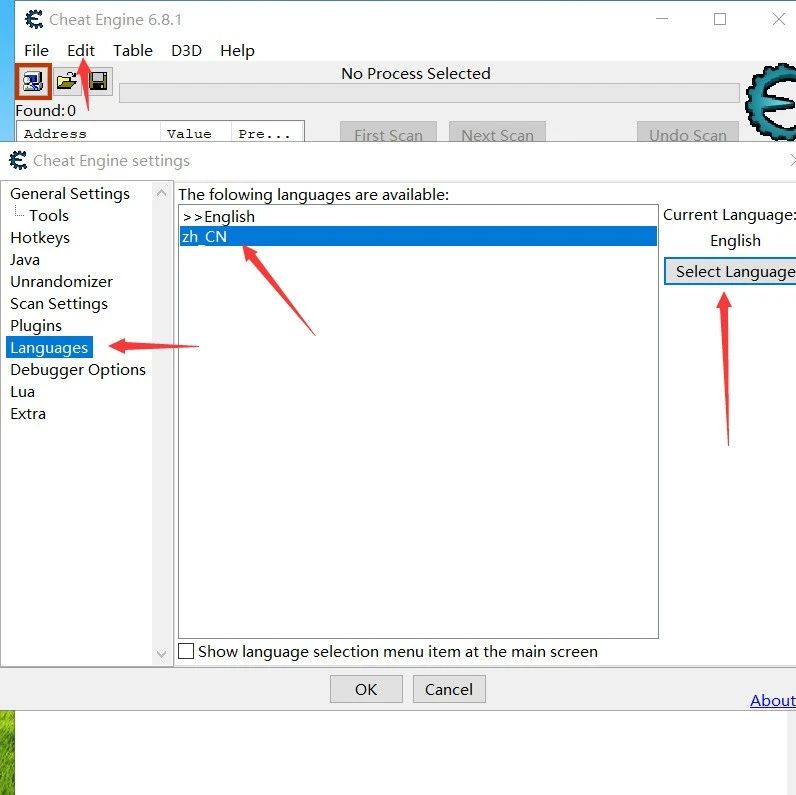Image resolution: width=796 pixels, height=795 pixels.
Task: Click the Pre... column header
Action: pyautogui.click(x=268, y=133)
